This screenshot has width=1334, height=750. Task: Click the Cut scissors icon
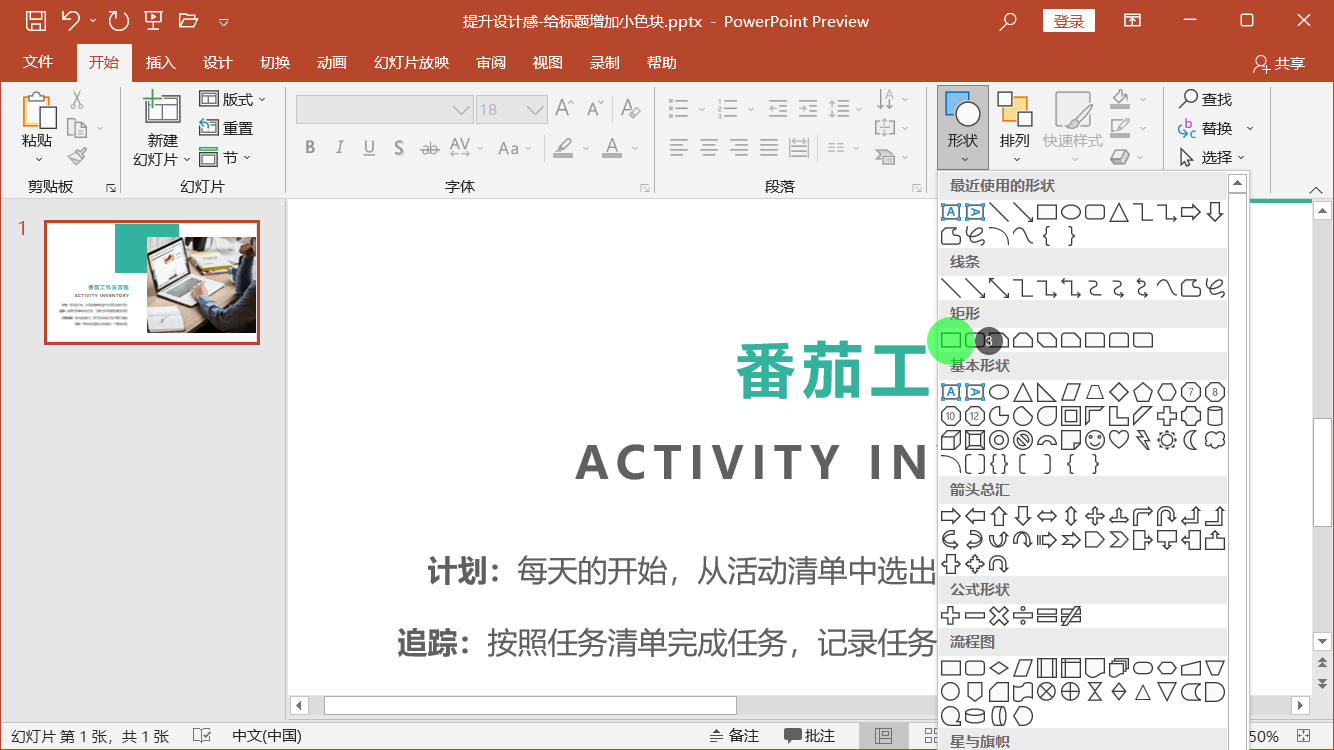tap(76, 99)
